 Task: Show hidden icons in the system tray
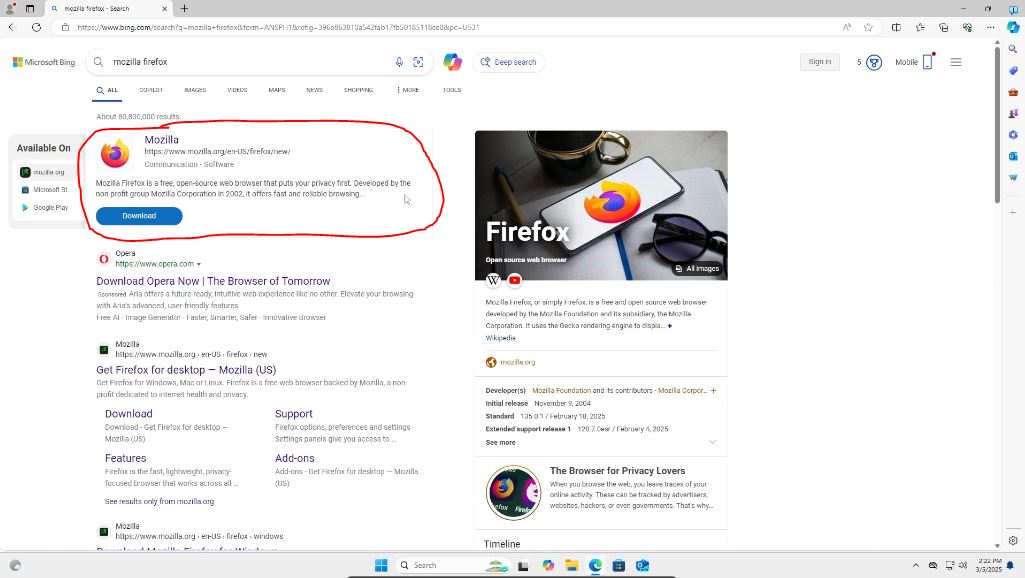point(915,565)
